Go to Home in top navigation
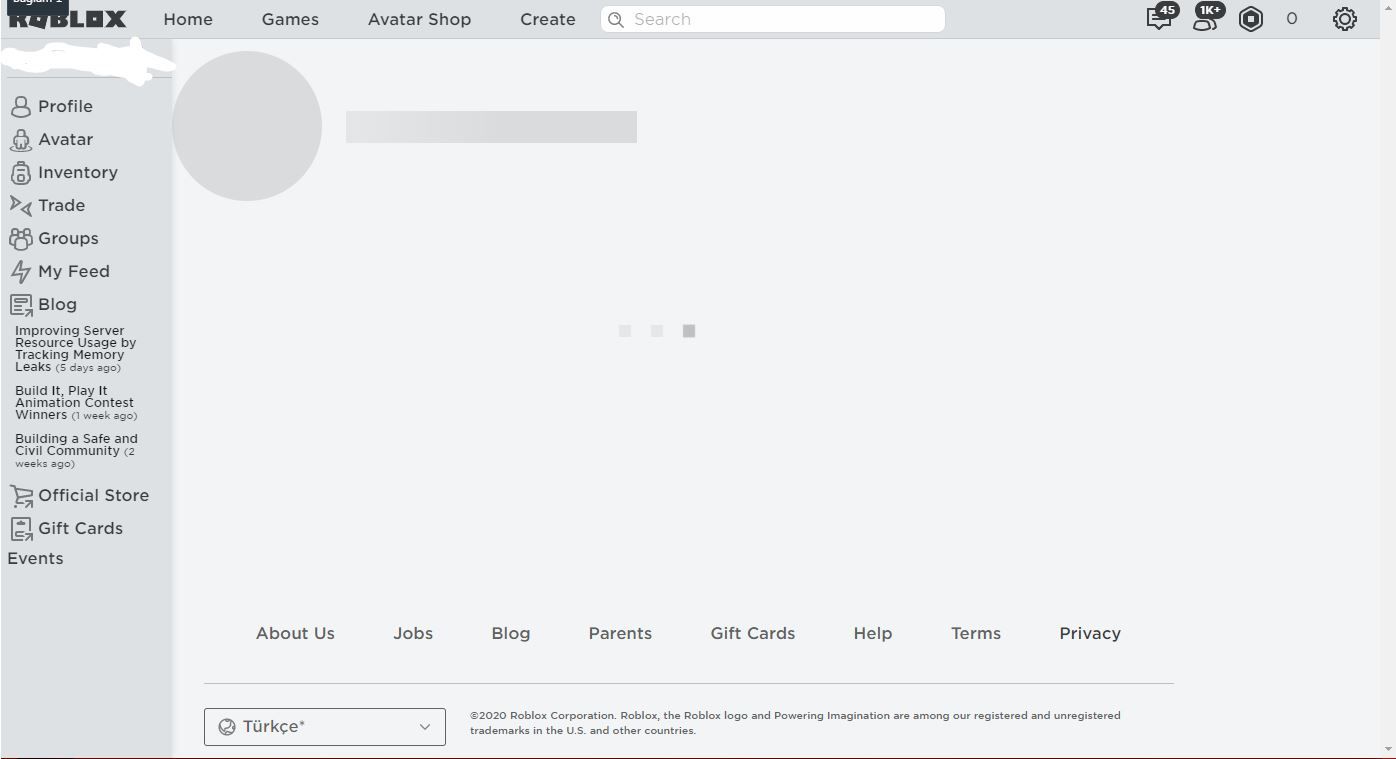The height and width of the screenshot is (759, 1396). coord(188,19)
